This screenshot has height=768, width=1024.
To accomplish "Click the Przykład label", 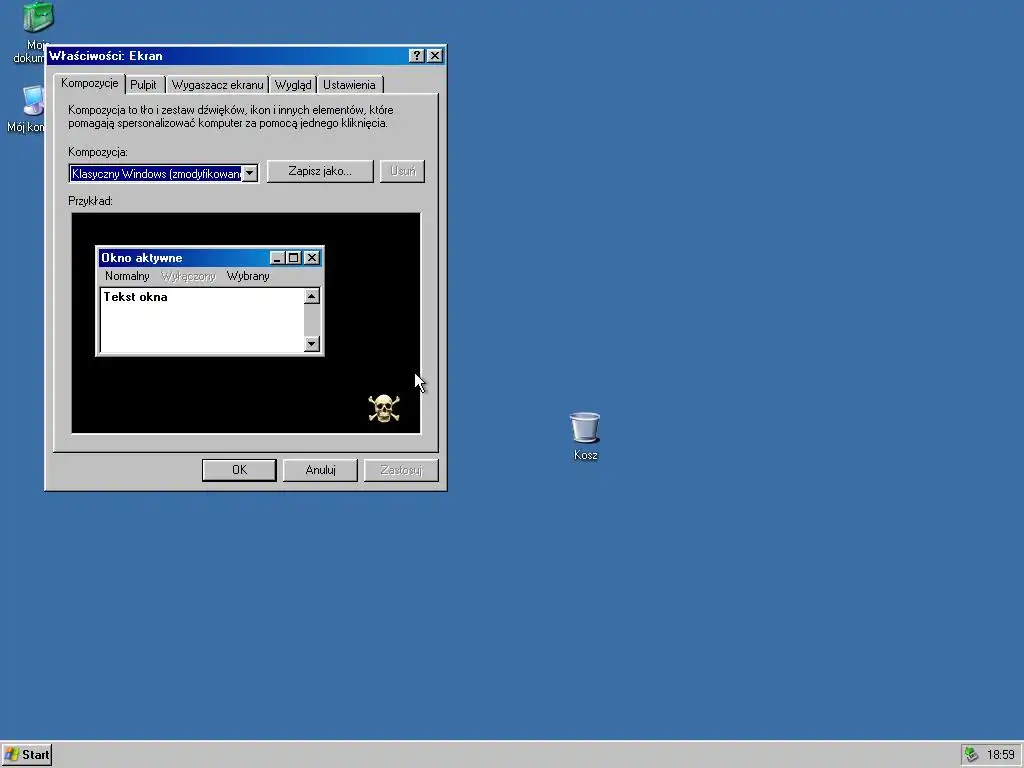I will tap(90, 201).
